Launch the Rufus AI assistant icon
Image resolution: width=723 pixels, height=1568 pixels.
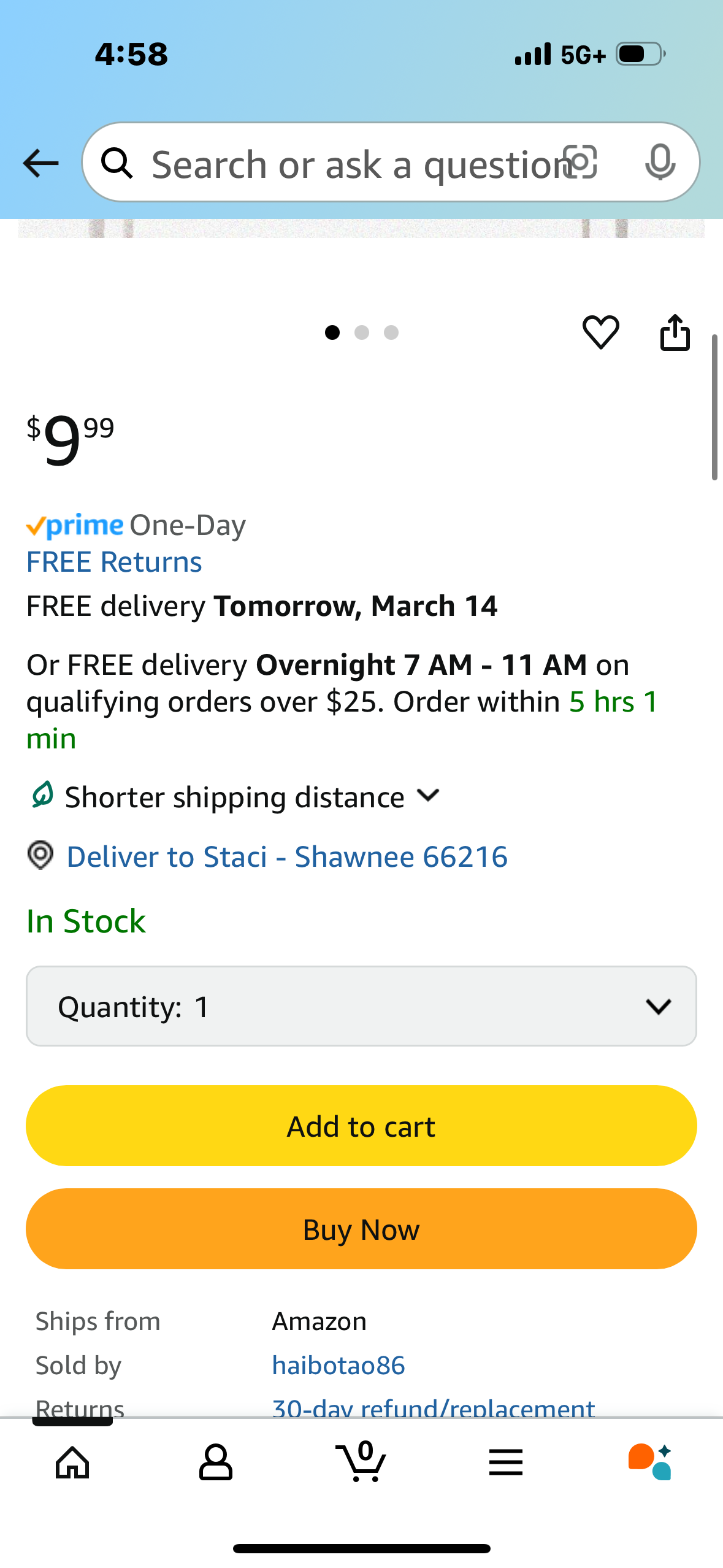[x=650, y=1462]
